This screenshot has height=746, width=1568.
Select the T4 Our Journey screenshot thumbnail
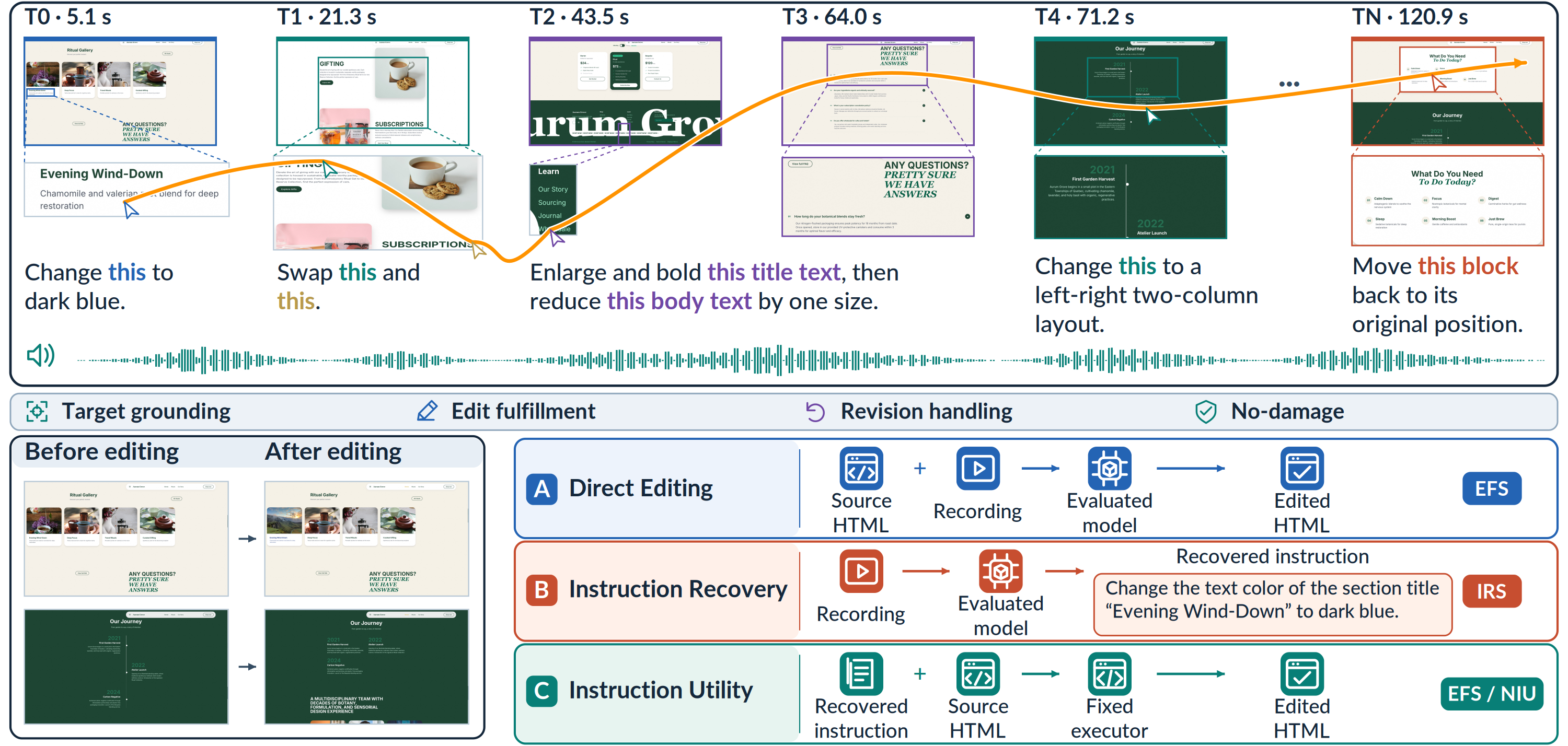click(x=1131, y=91)
